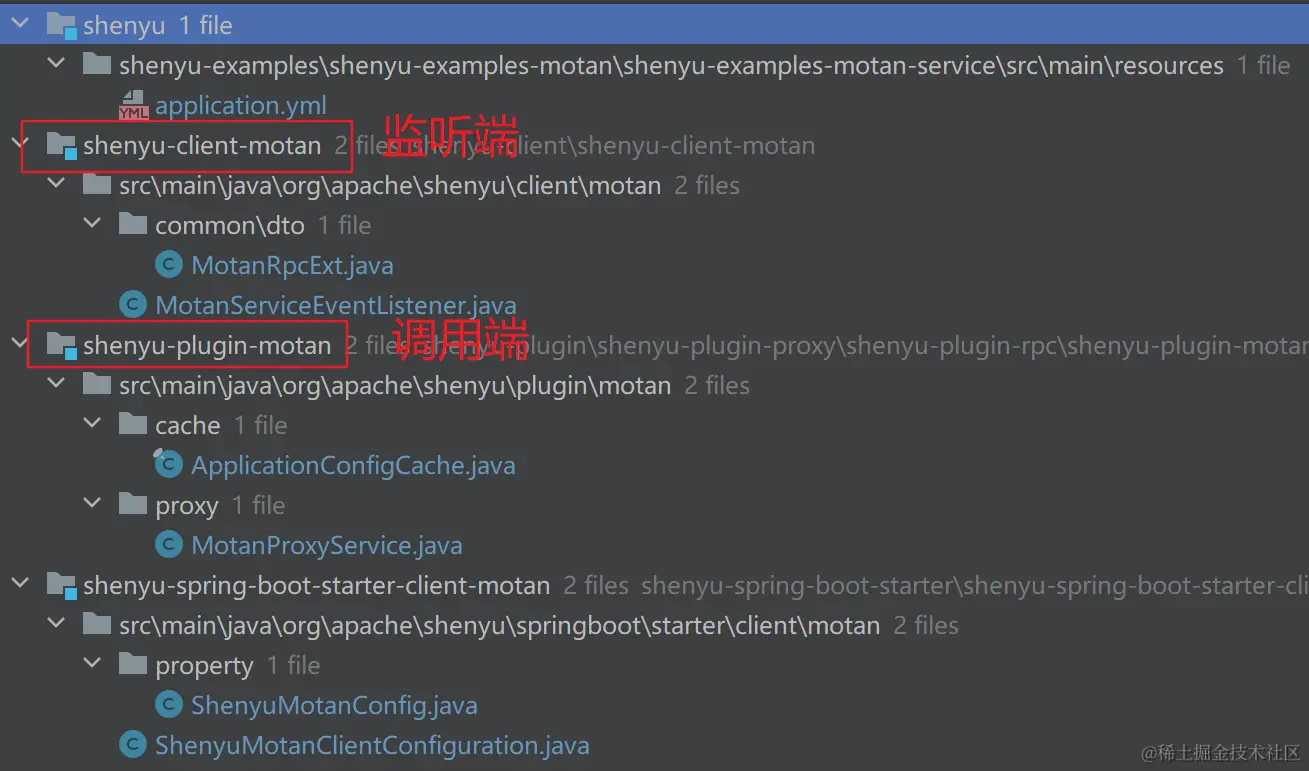The height and width of the screenshot is (771, 1309).
Task: Select shenyu-spring-boot-starter-client-motan module label
Action: 317,586
